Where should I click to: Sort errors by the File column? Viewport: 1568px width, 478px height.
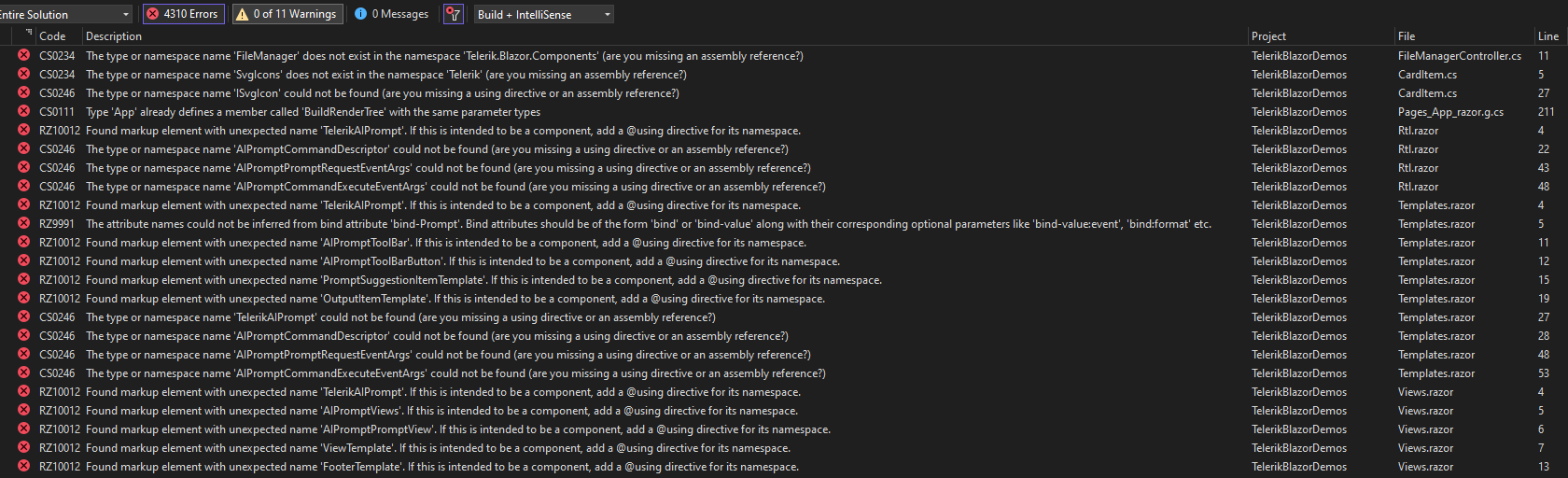coord(1407,36)
